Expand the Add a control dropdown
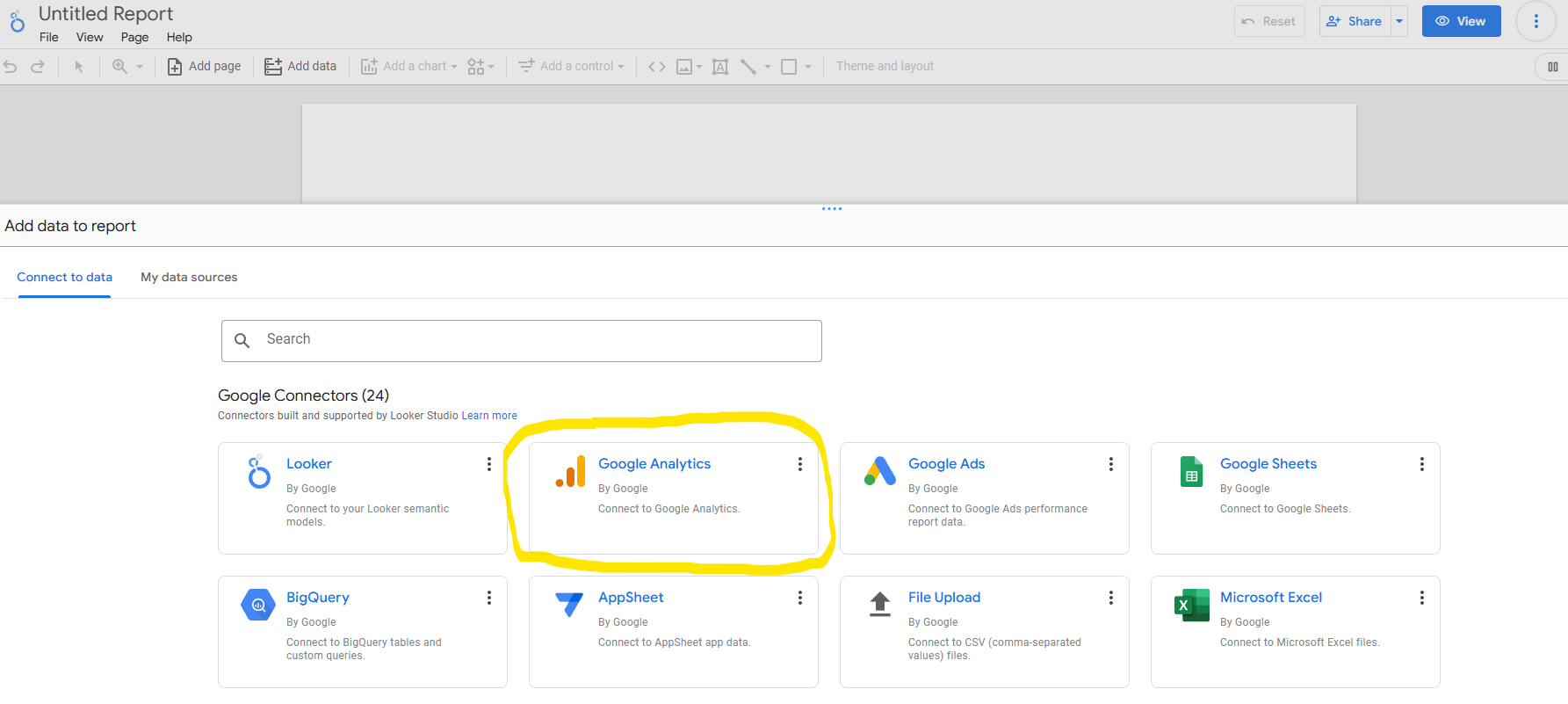This screenshot has width=1568, height=704. point(621,67)
